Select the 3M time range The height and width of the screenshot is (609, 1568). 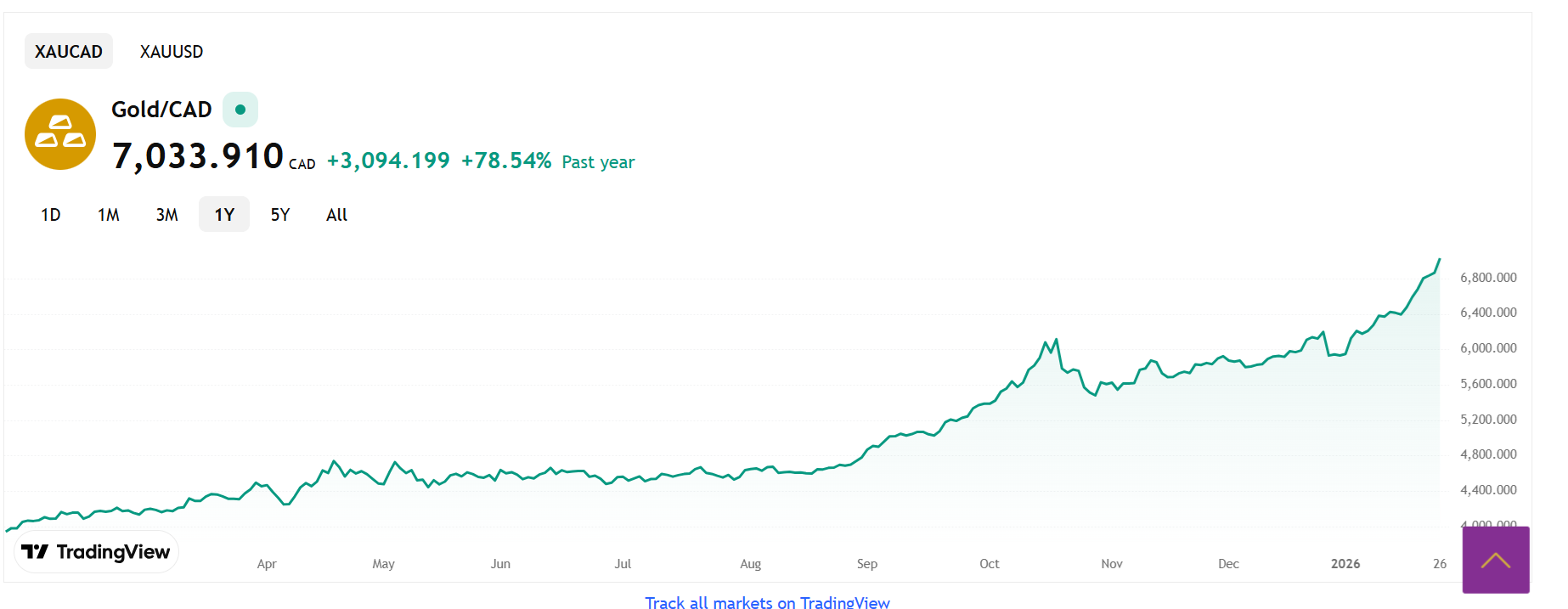coord(167,215)
